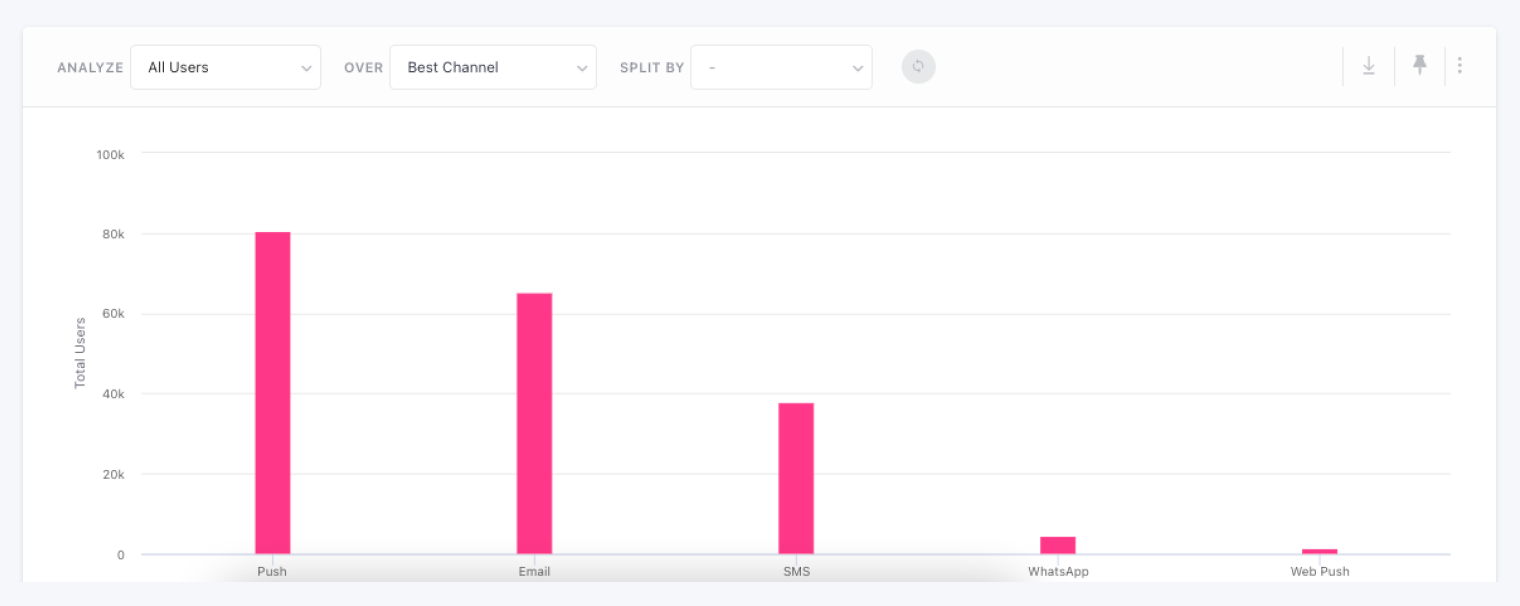The width and height of the screenshot is (1520, 606).
Task: Click the 'SMS' x-axis label
Action: [x=796, y=572]
